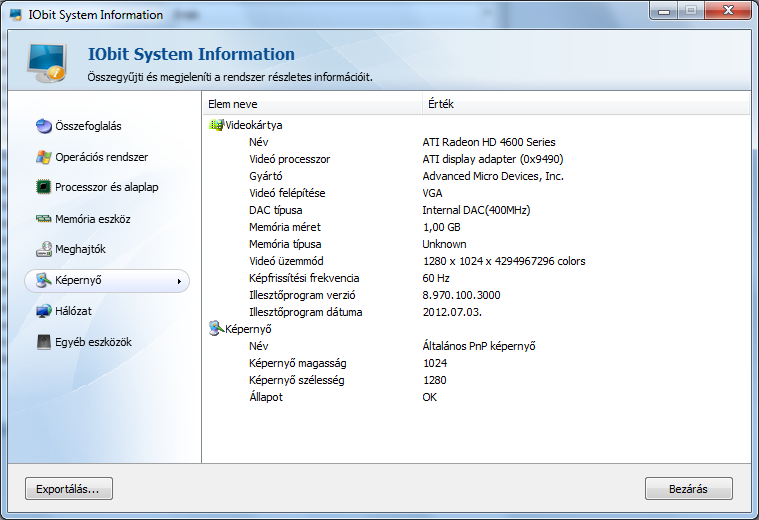Screen dimensions: 759x520
Task: Click the DAC típusa label
Action: tap(275, 210)
